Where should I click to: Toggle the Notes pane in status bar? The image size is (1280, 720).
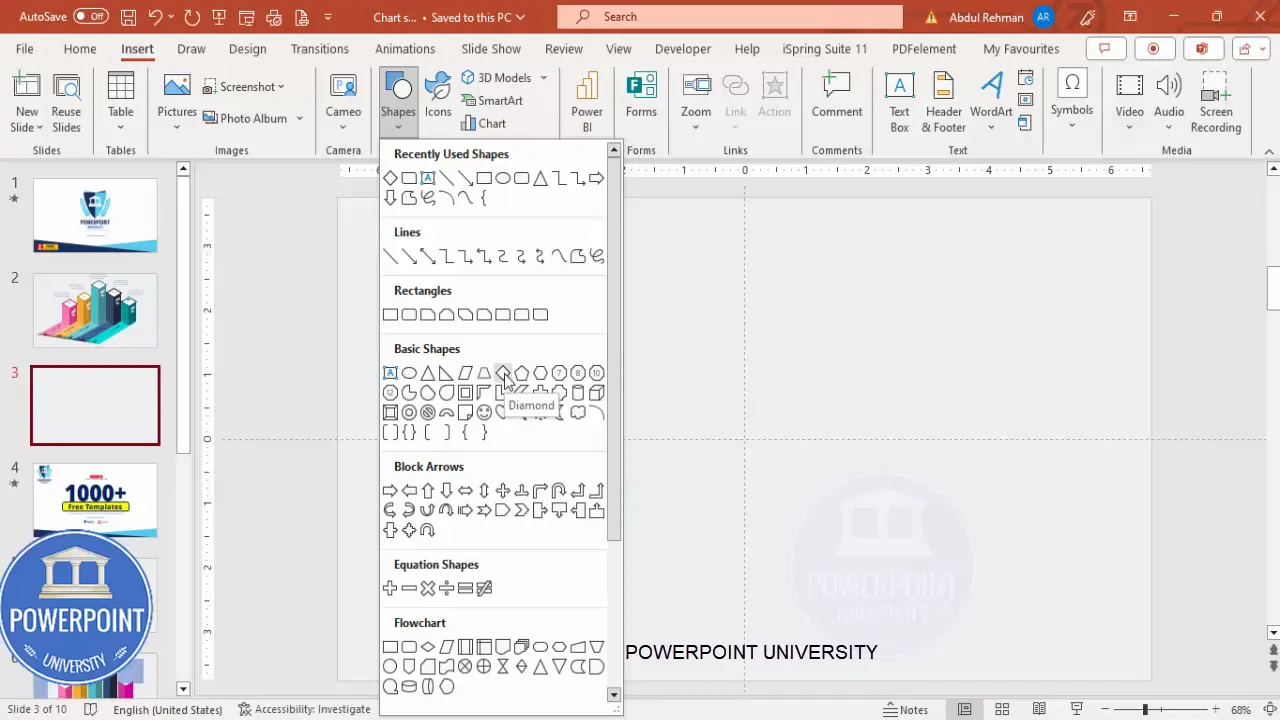coord(906,710)
